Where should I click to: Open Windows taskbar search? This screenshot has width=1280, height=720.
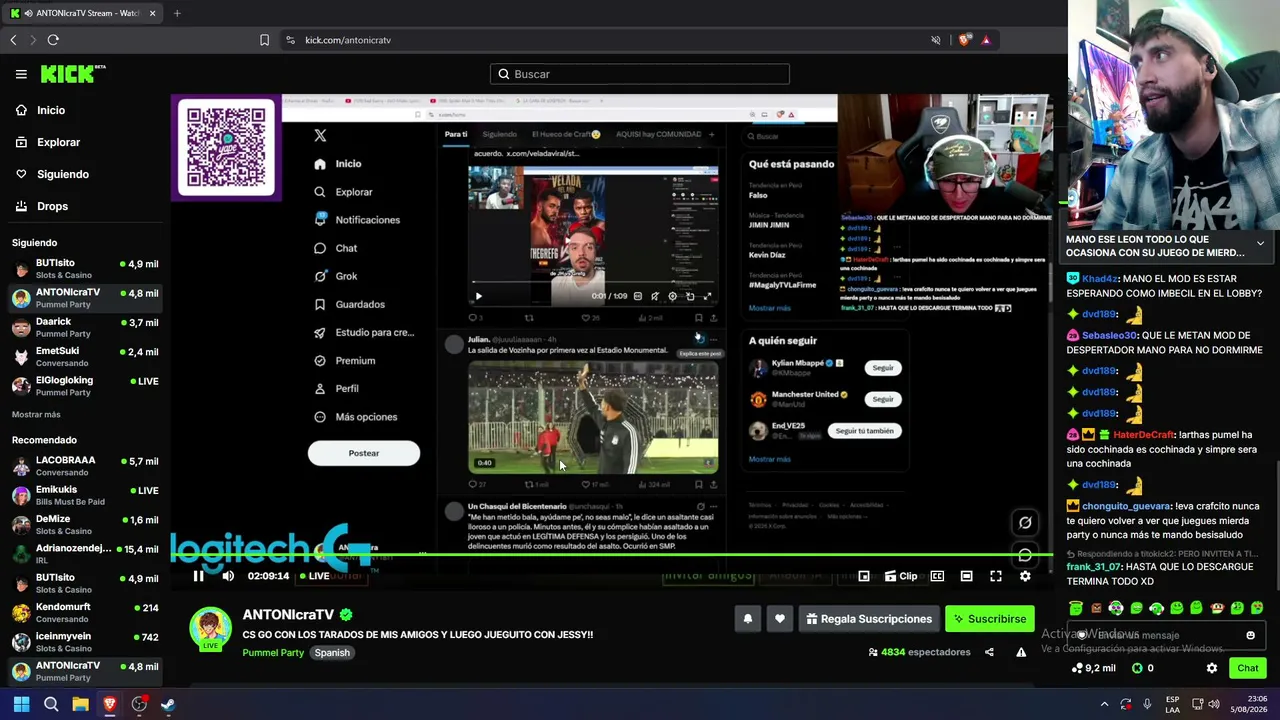pos(51,704)
